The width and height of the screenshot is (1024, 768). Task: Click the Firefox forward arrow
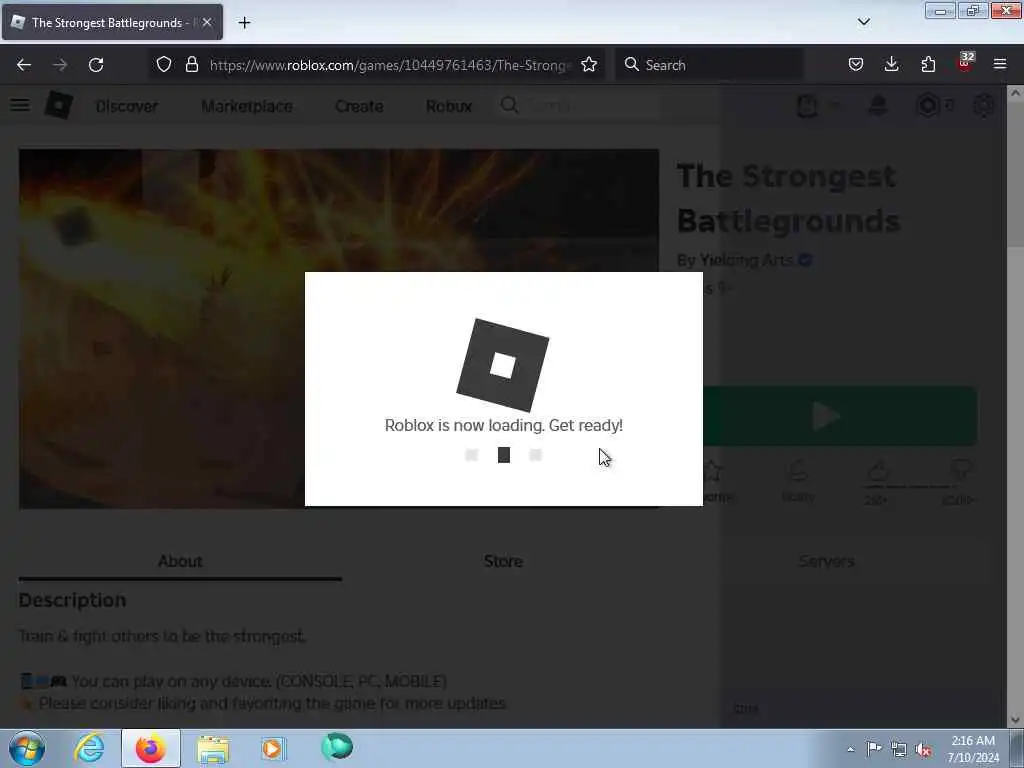[60, 65]
